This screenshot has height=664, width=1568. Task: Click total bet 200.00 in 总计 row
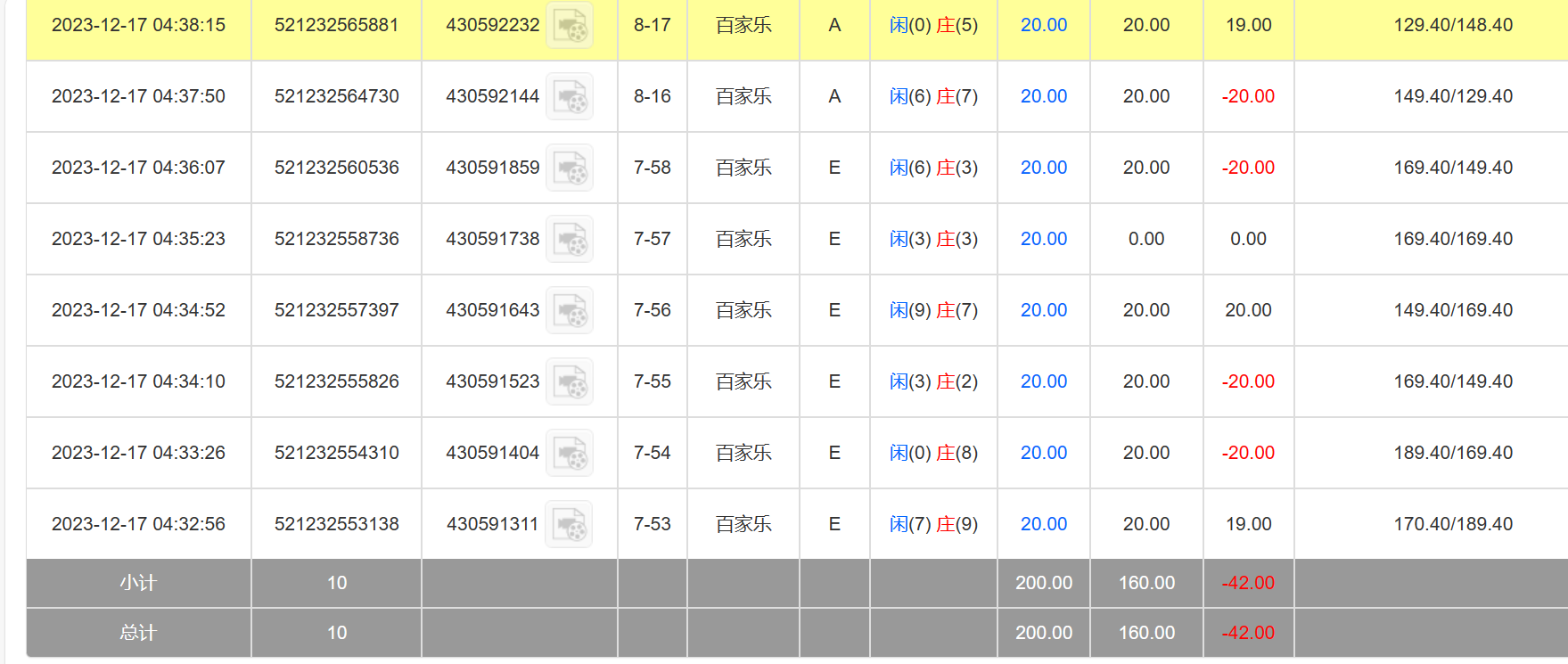pos(1044,633)
